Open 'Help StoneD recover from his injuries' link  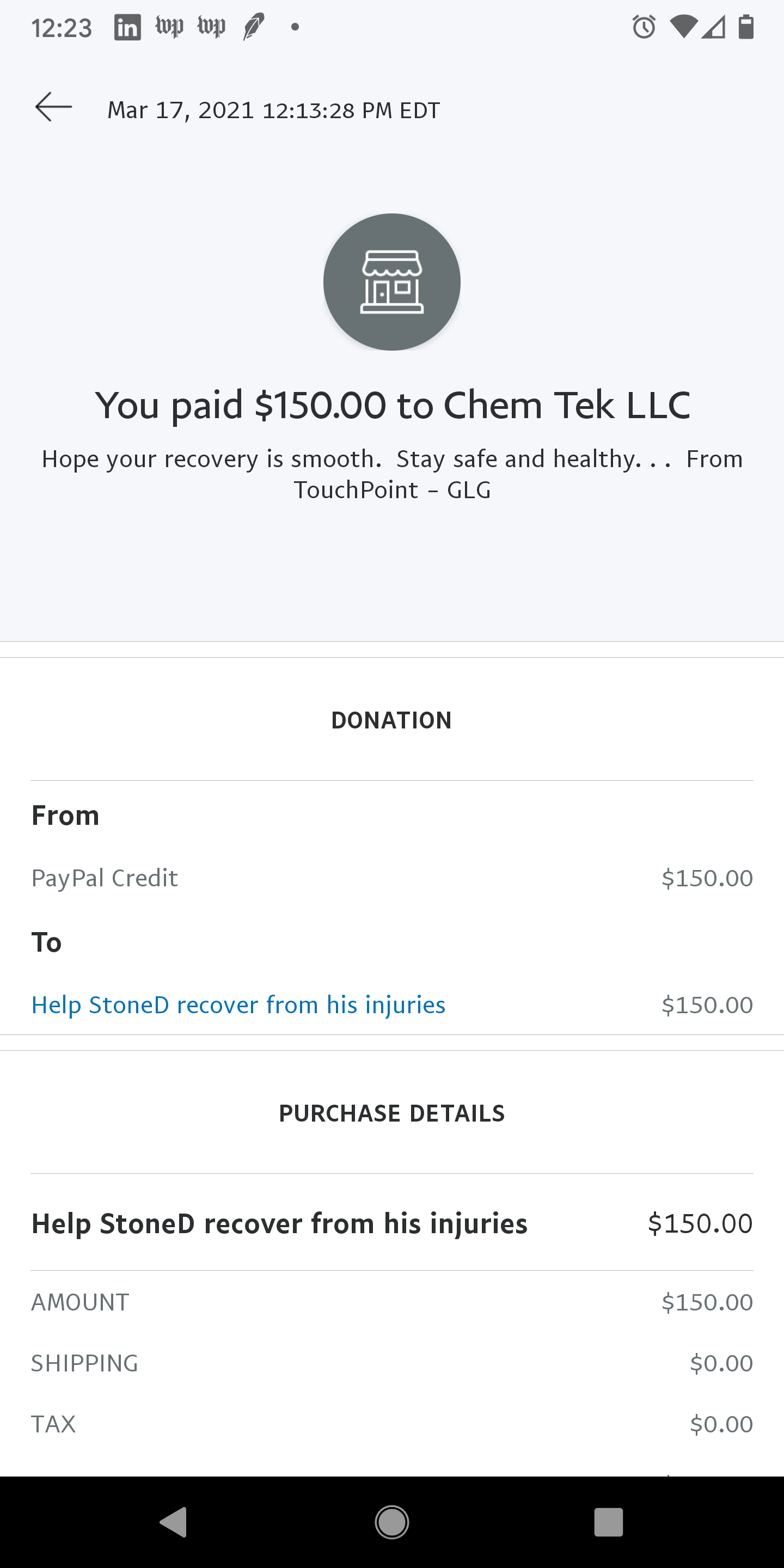(x=238, y=1004)
